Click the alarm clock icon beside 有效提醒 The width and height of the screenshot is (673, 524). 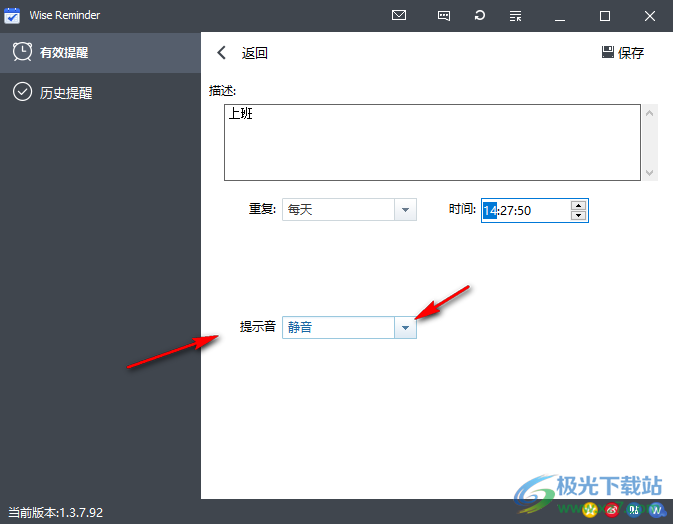(22, 52)
